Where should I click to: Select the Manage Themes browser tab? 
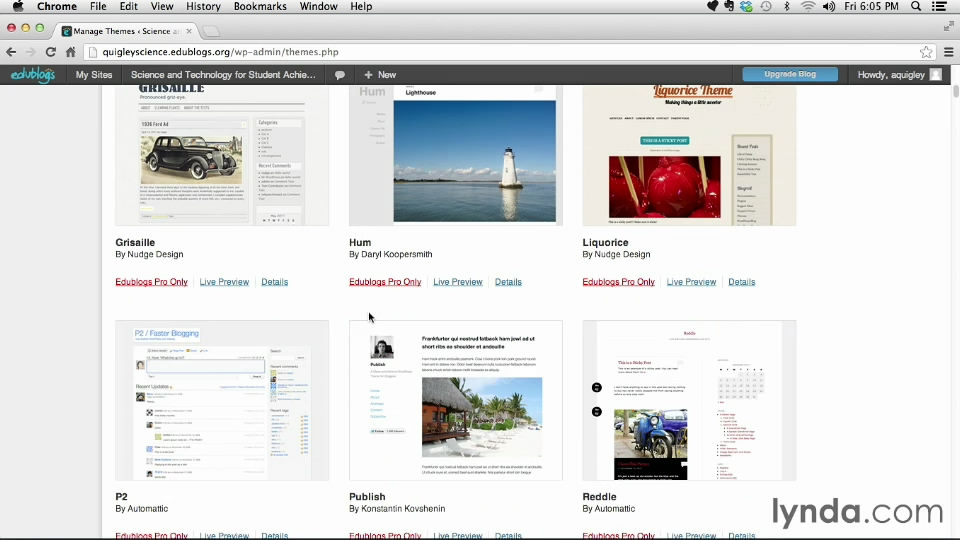[x=126, y=31]
